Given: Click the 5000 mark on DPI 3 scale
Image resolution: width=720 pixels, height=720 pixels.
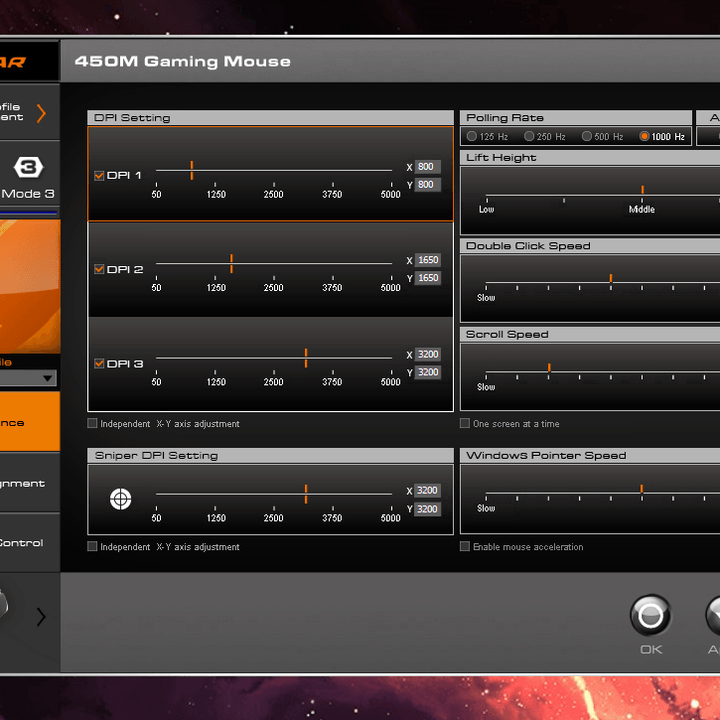Looking at the screenshot, I should pos(390,382).
